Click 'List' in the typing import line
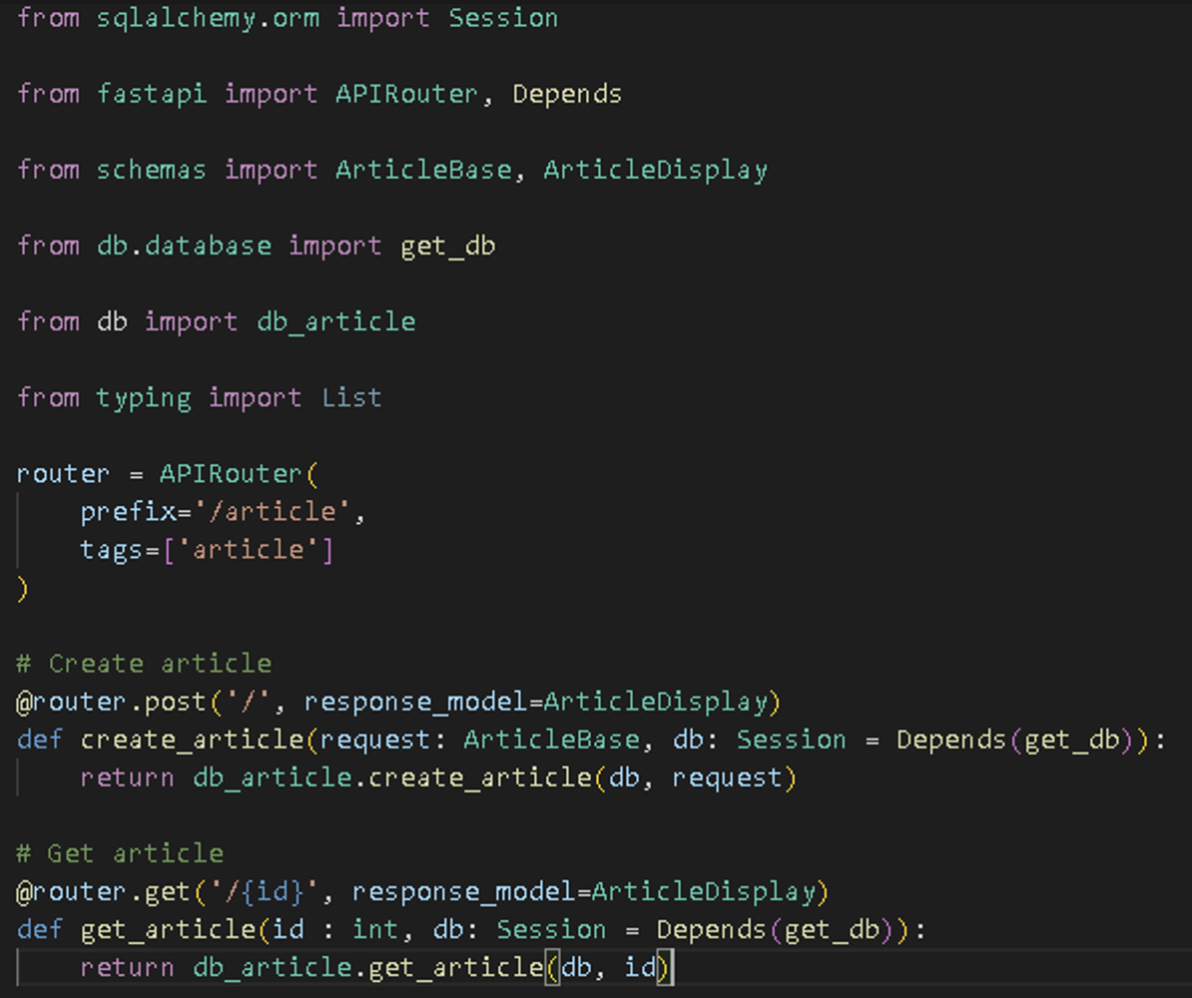This screenshot has height=998, width=1192. tap(351, 398)
